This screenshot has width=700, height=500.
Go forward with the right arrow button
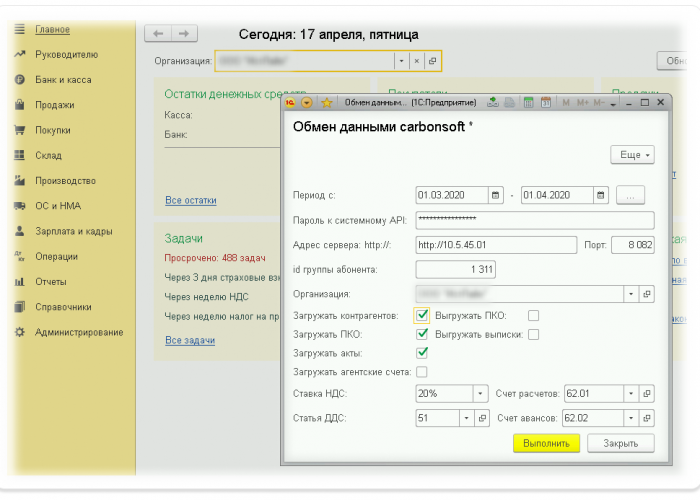[184, 33]
